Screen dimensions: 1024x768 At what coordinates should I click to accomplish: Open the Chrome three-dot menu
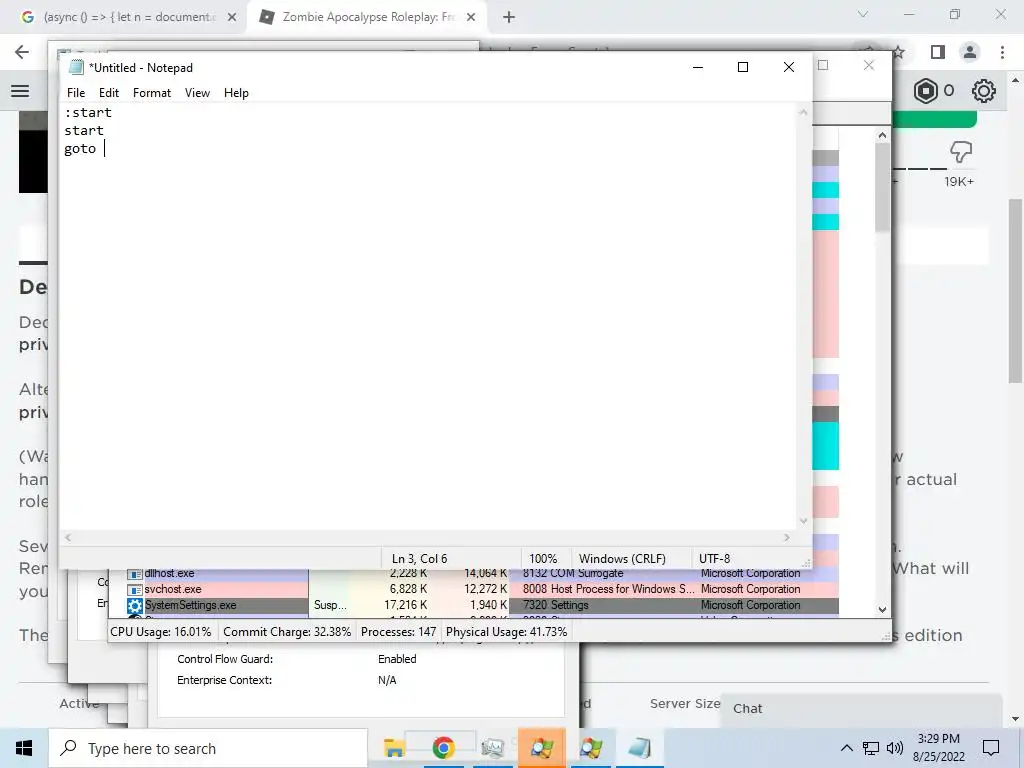(1002, 52)
